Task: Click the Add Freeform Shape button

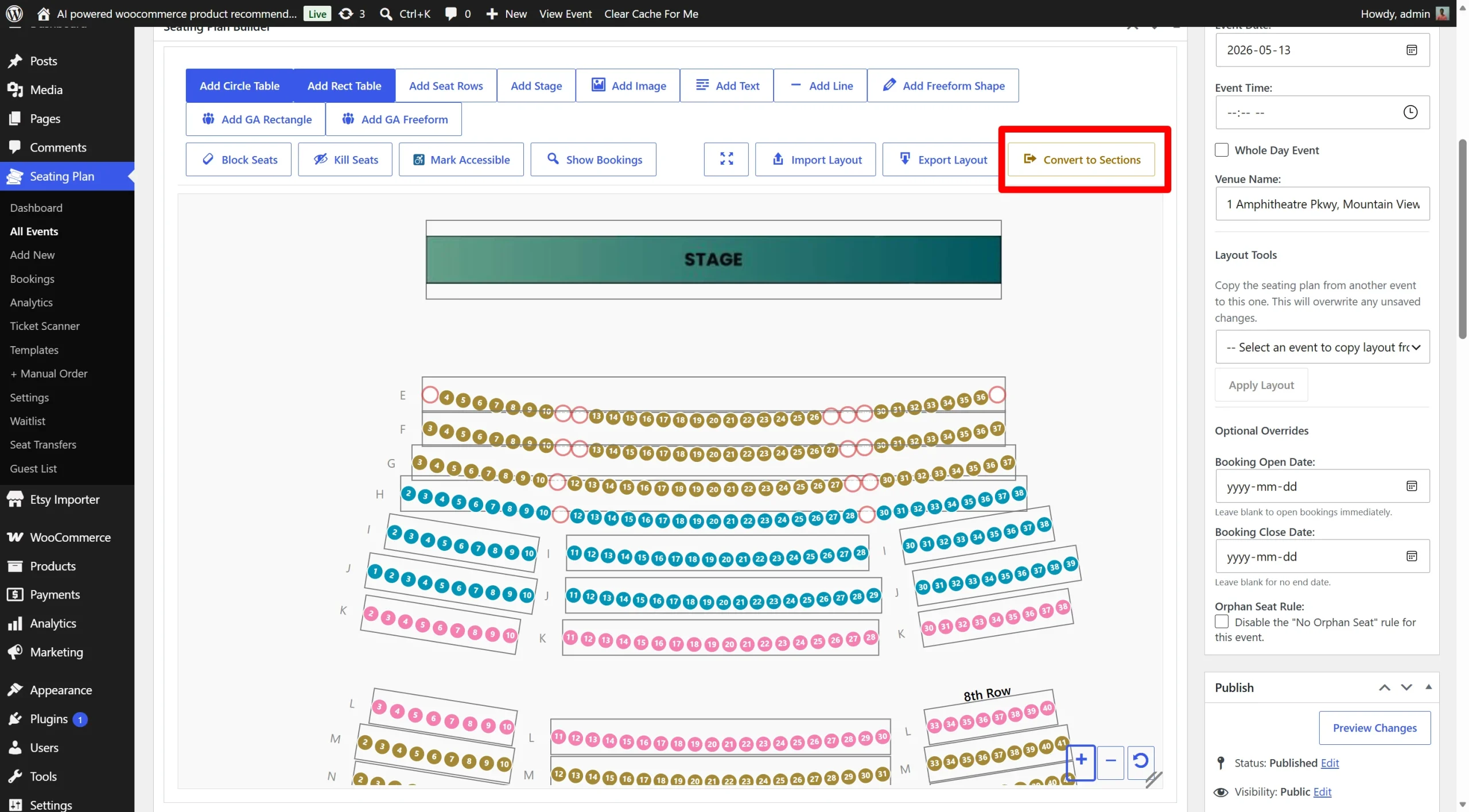Action: click(943, 86)
